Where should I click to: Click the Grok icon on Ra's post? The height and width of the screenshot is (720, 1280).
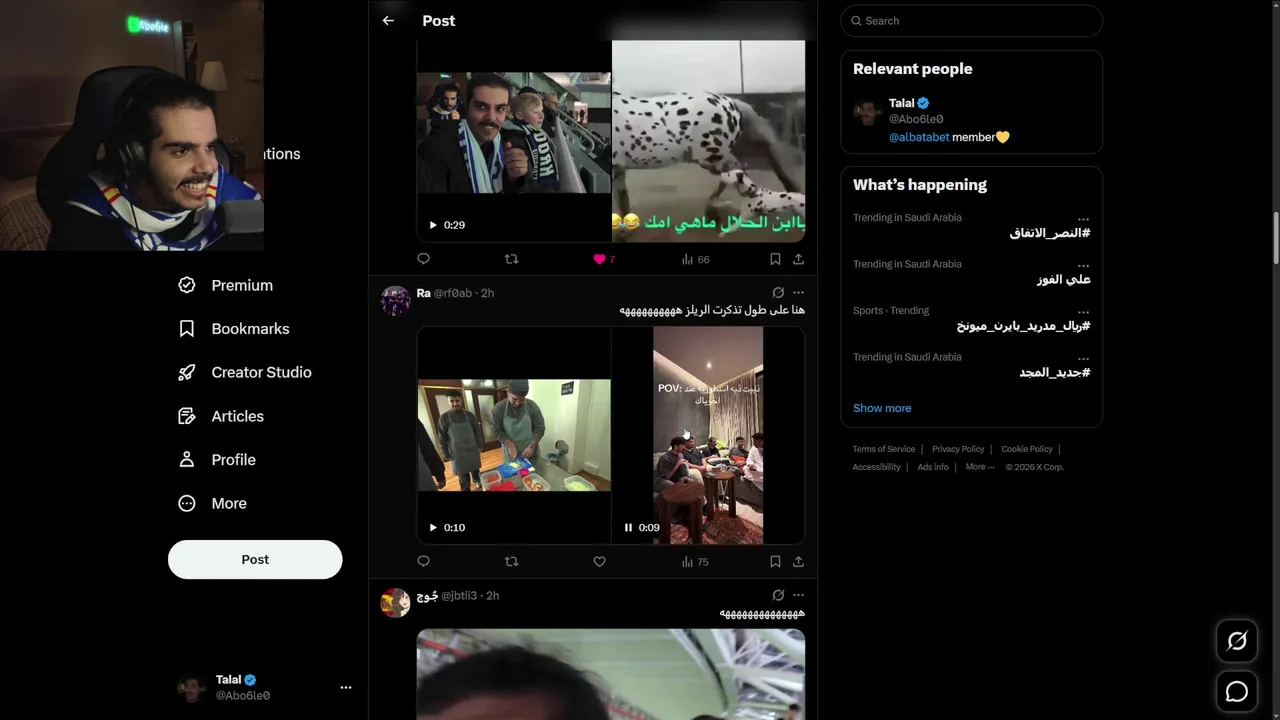point(778,293)
